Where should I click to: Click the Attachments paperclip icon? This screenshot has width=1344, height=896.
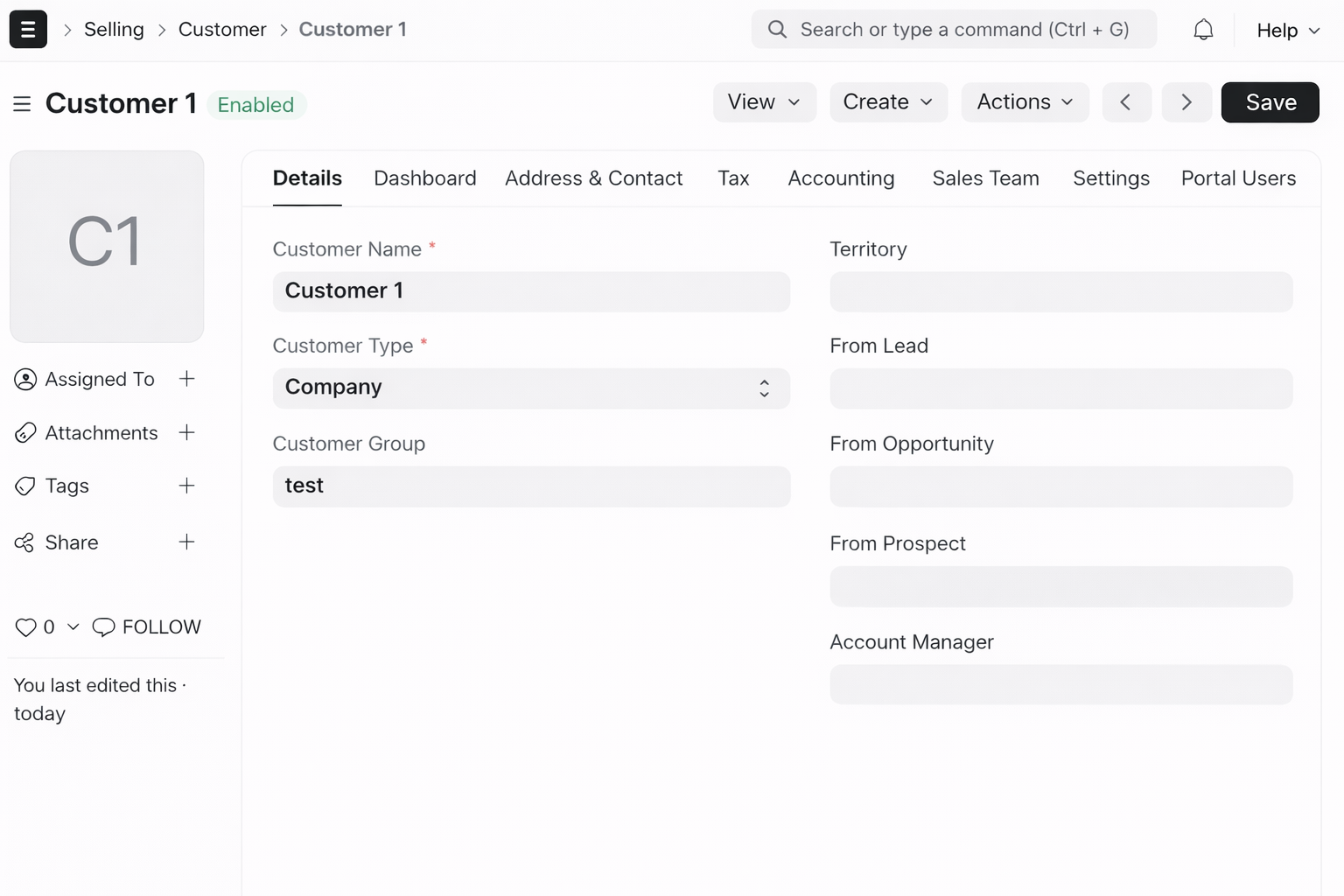25,432
